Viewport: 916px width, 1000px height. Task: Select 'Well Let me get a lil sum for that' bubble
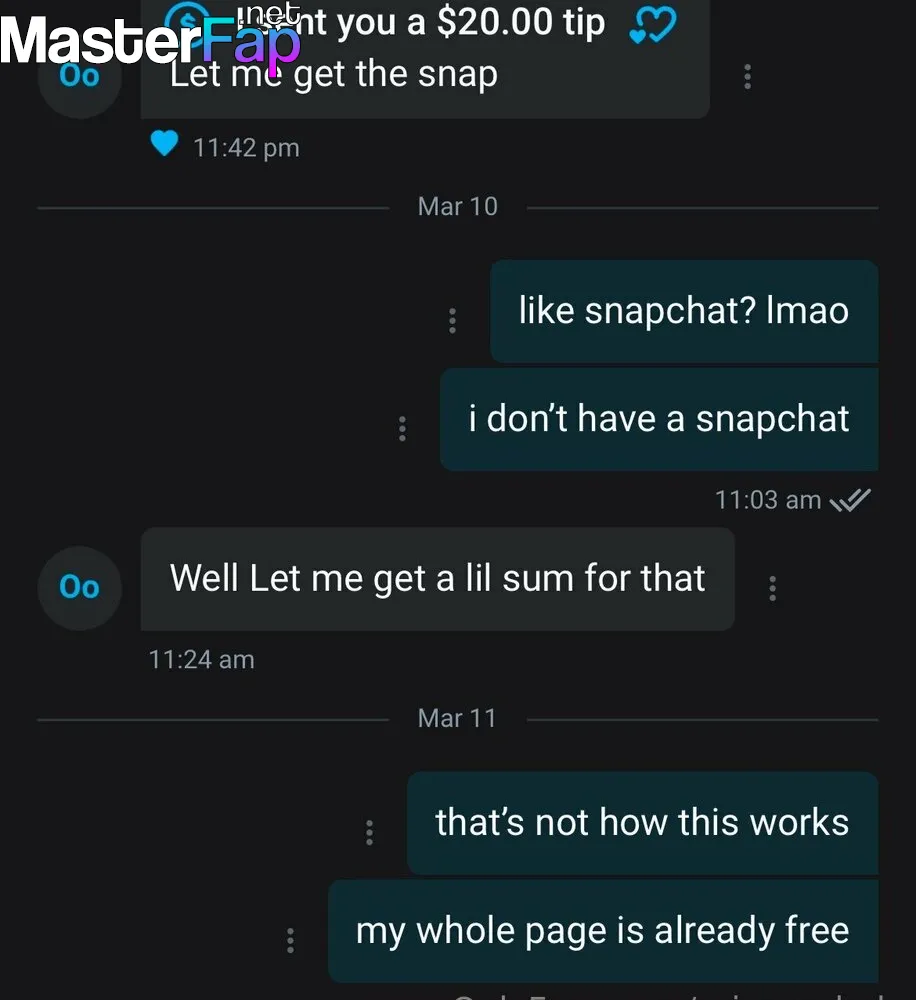pos(438,578)
